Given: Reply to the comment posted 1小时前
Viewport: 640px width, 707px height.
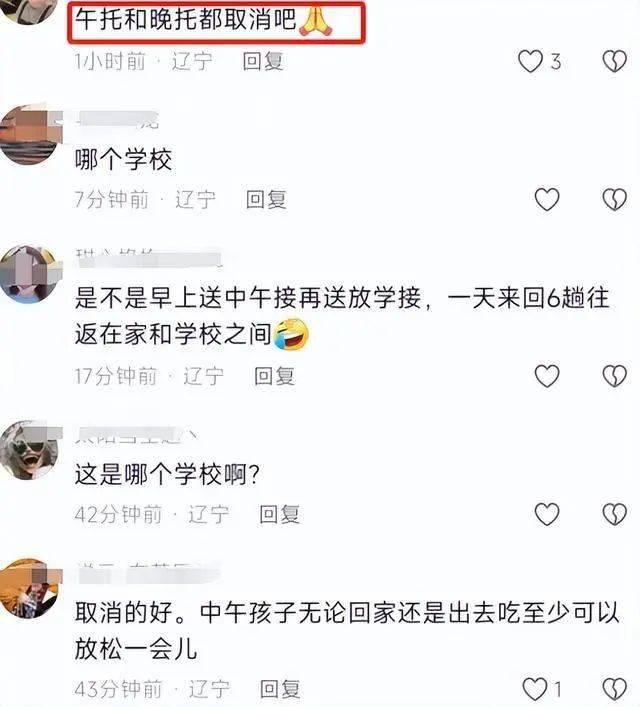Looking at the screenshot, I should click(x=263, y=61).
